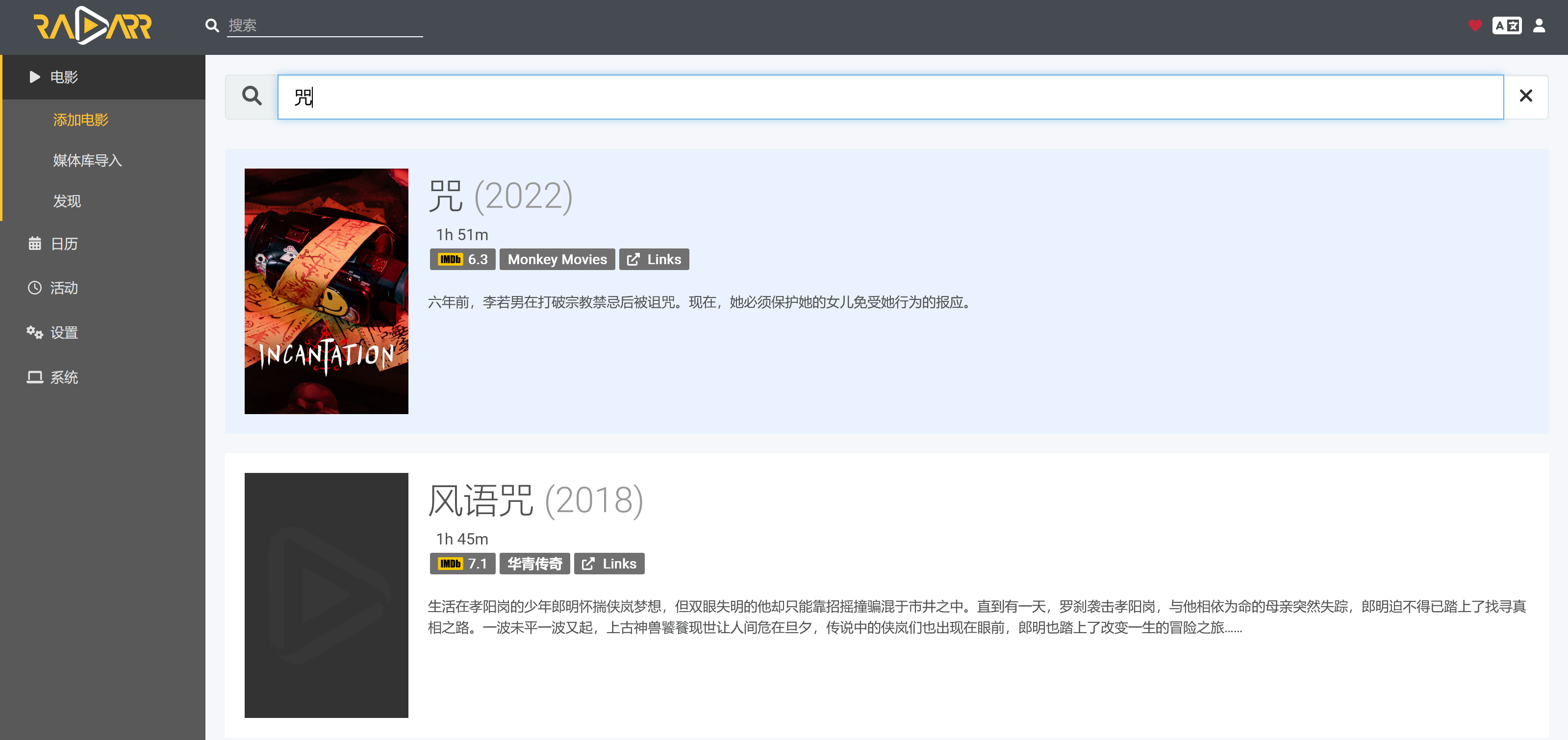Click the 风语咒 synopsis paragraph
The height and width of the screenshot is (740, 1568).
[977, 617]
